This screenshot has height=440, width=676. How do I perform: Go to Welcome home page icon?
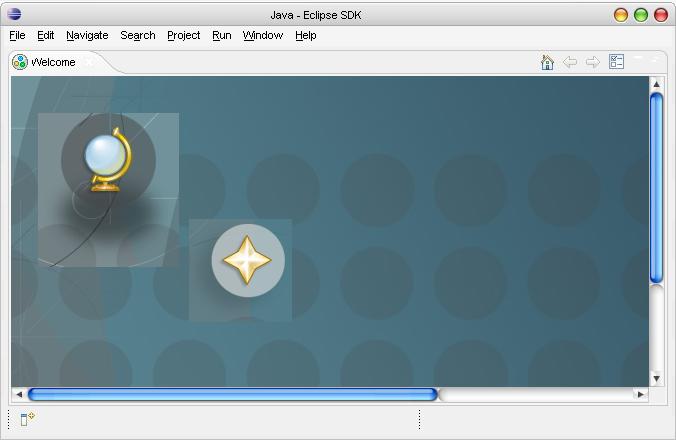click(547, 62)
